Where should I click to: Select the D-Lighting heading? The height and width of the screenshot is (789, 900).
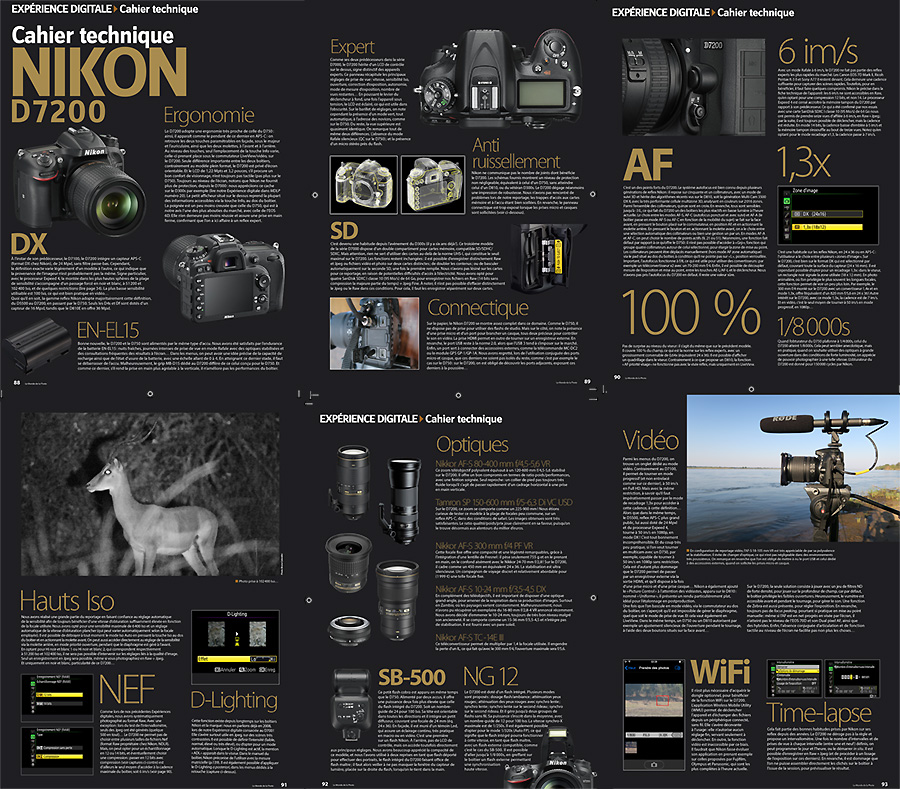click(234, 701)
